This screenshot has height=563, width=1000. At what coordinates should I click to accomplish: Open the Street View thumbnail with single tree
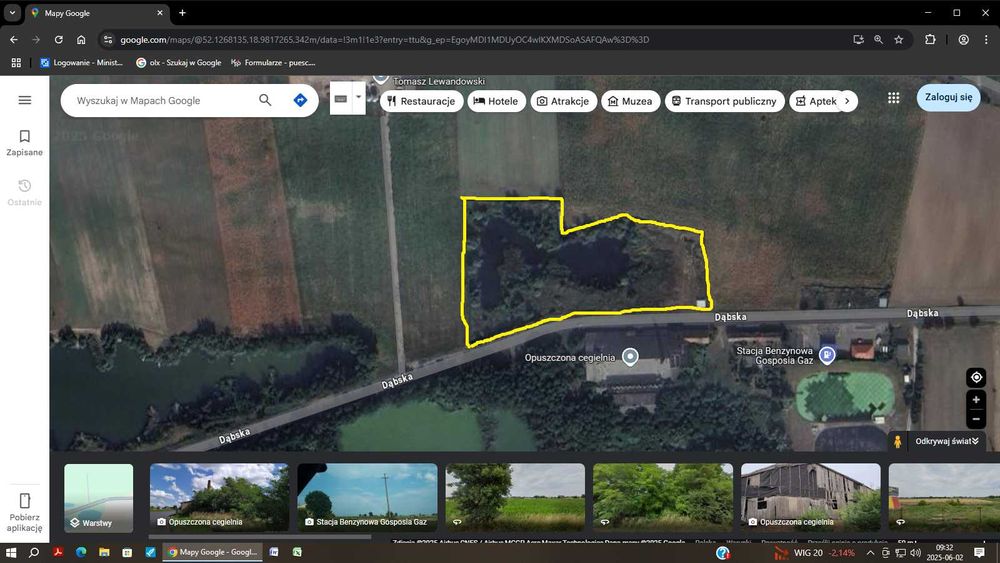click(515, 497)
